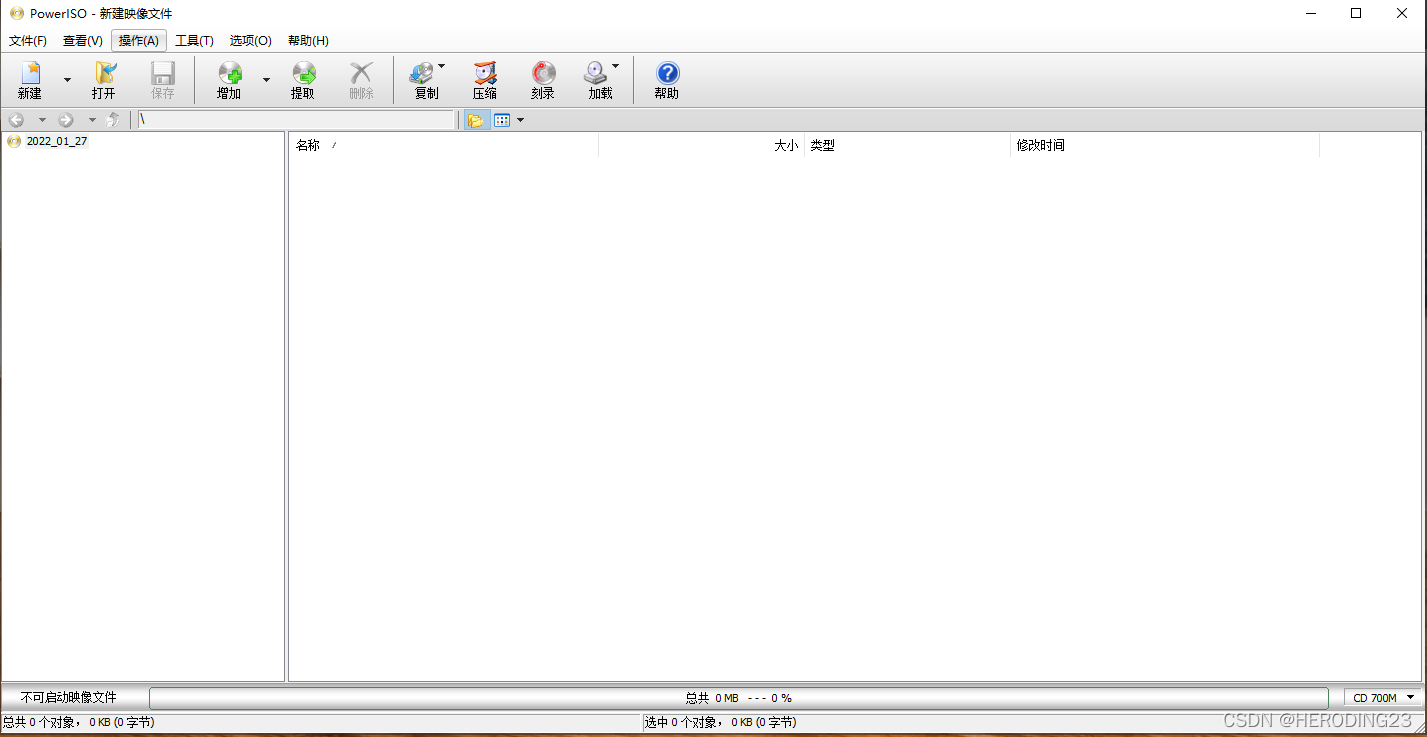Add files using the 增加 icon
The image size is (1427, 737).
coord(230,80)
